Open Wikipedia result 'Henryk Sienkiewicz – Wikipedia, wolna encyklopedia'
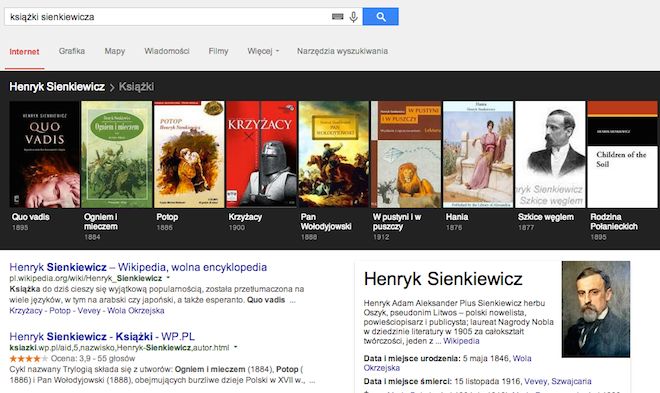 pos(138,267)
